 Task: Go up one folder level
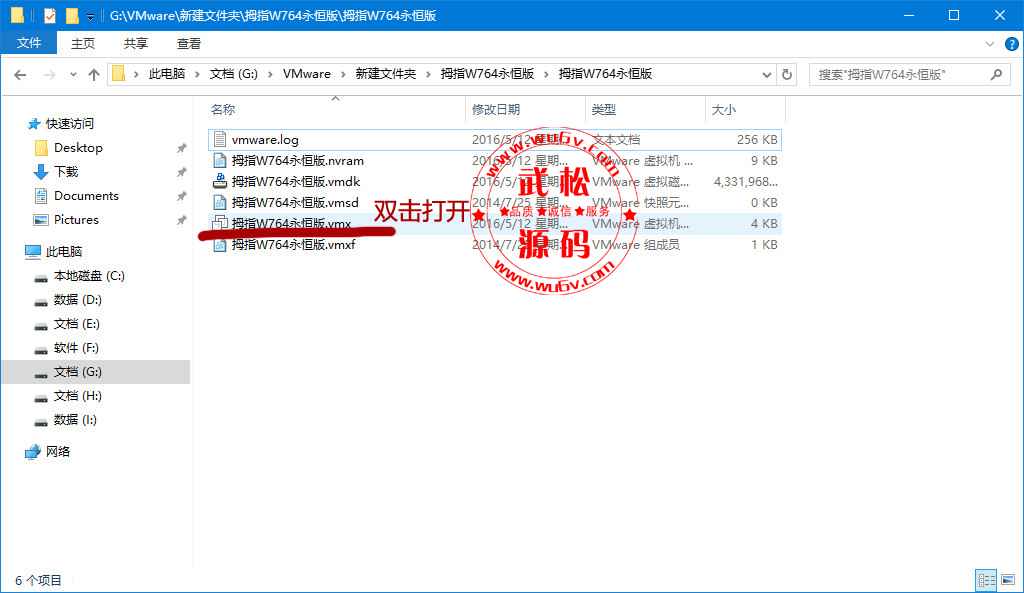point(94,74)
